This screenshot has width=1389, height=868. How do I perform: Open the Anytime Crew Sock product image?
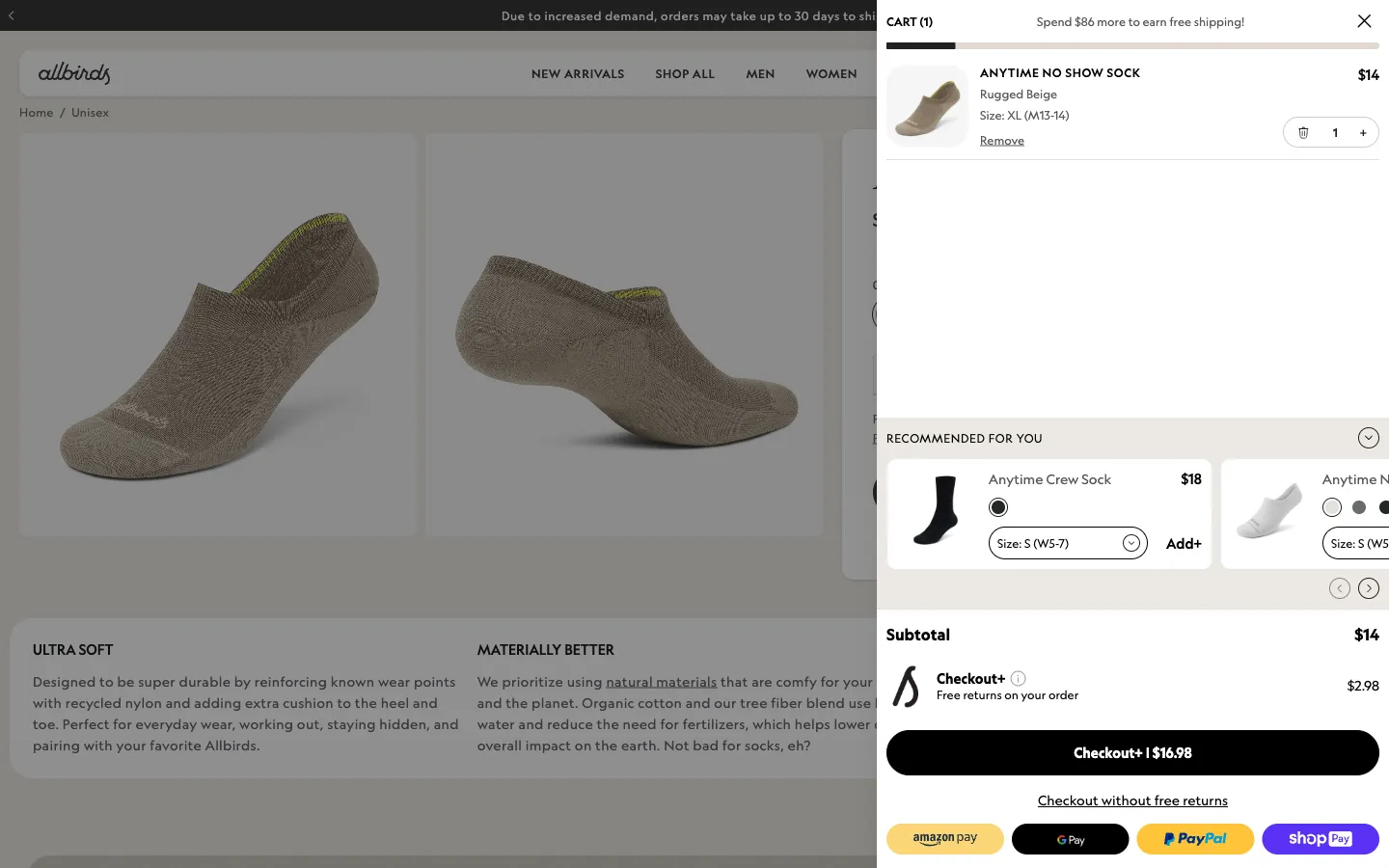[x=934, y=511]
